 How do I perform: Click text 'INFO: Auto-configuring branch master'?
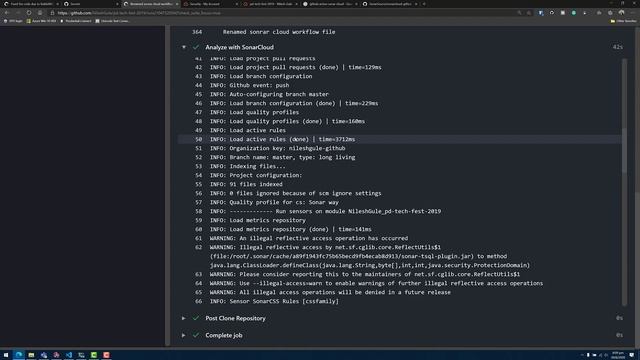pos(269,94)
